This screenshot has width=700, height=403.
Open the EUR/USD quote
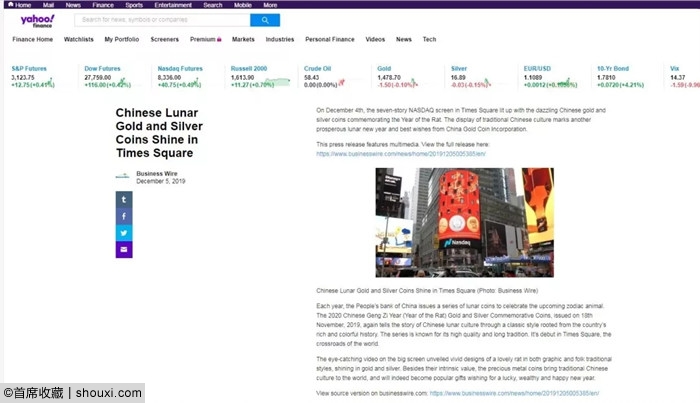click(x=537, y=69)
